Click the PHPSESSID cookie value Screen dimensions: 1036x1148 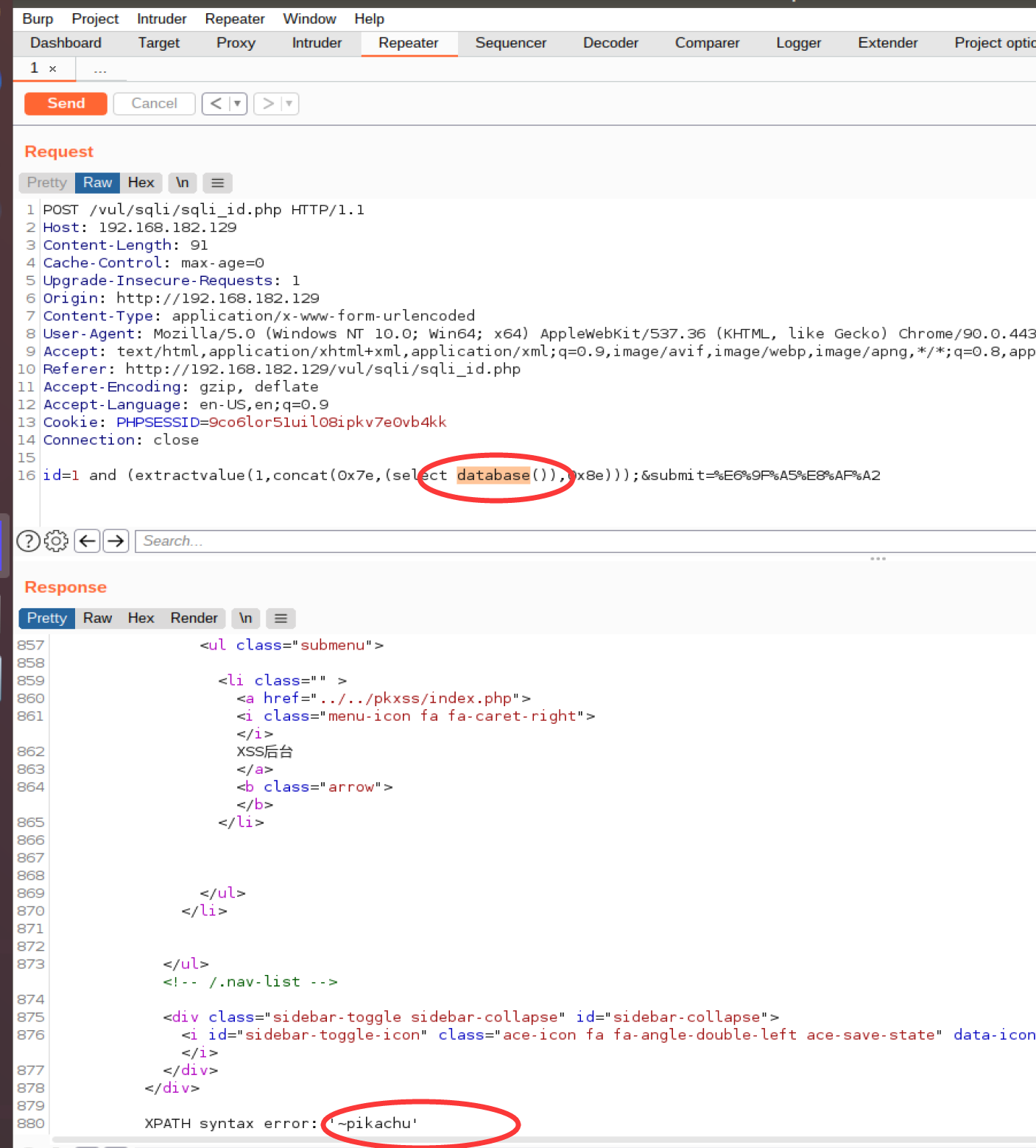coord(328,422)
